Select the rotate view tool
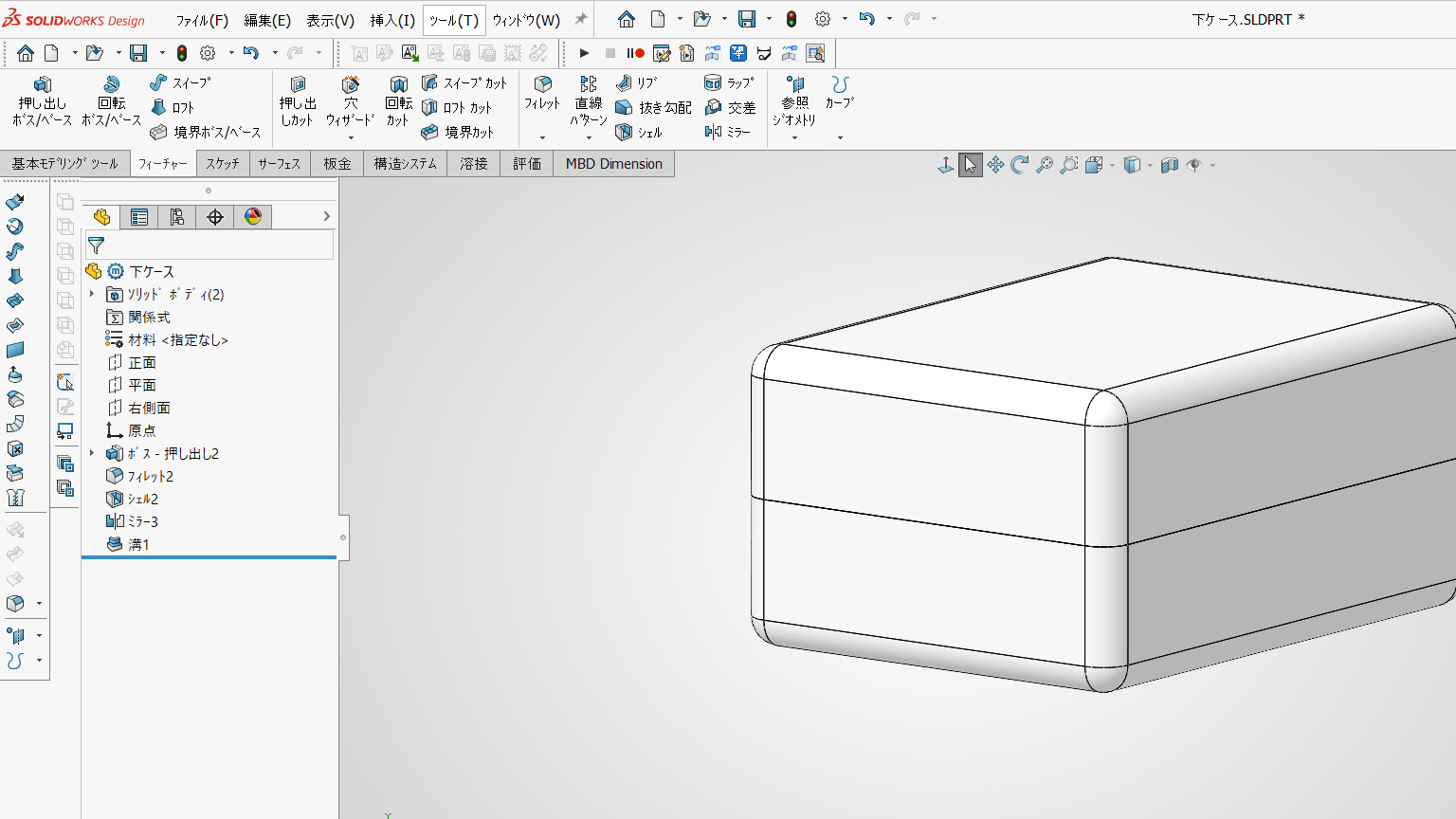 click(1020, 165)
